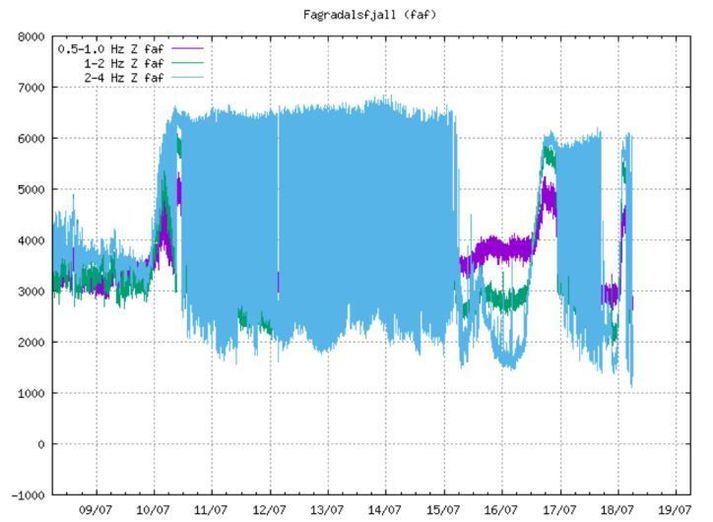Click the chart title Fagradalsfjall (faf)

pos(370,15)
